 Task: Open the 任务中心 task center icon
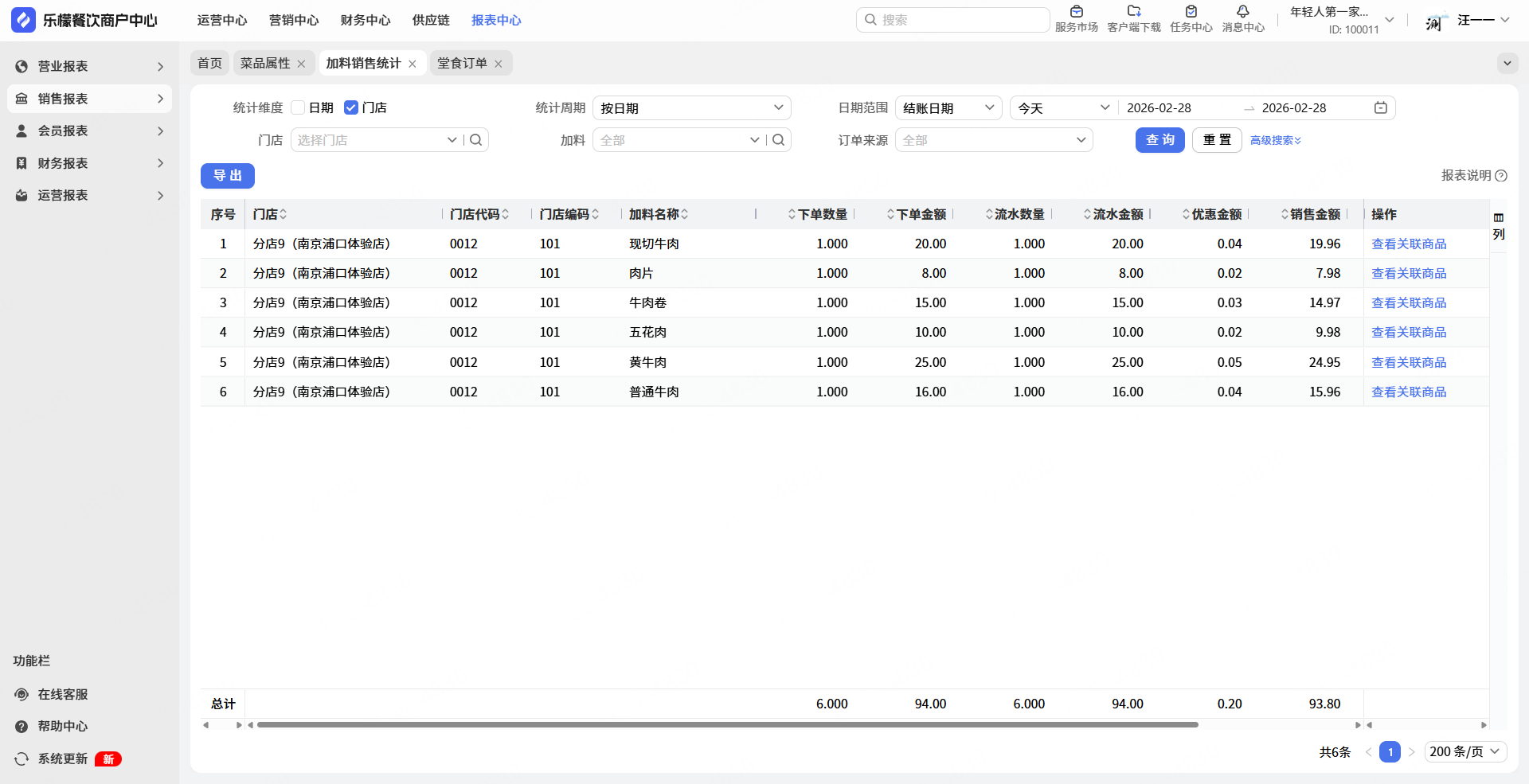click(x=1191, y=12)
